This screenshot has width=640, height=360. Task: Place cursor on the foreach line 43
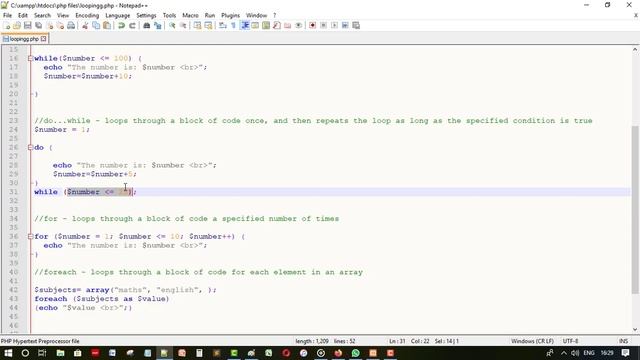tap(102, 299)
